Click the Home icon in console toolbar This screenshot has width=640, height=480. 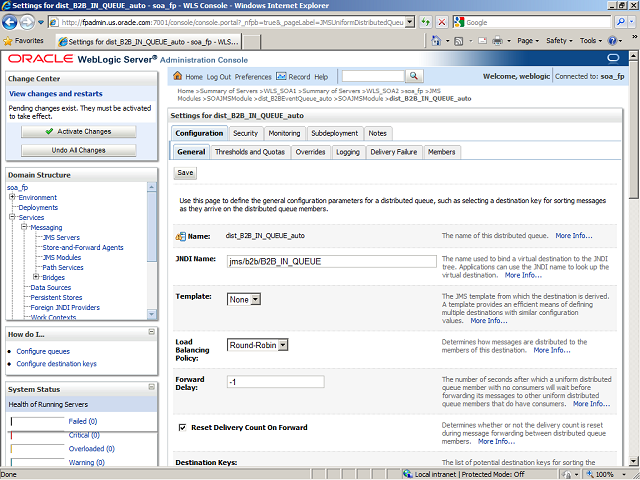point(178,76)
